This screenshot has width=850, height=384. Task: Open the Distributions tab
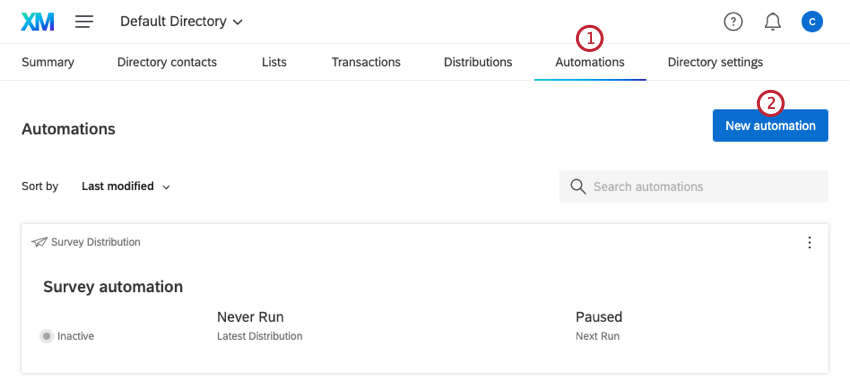[478, 62]
